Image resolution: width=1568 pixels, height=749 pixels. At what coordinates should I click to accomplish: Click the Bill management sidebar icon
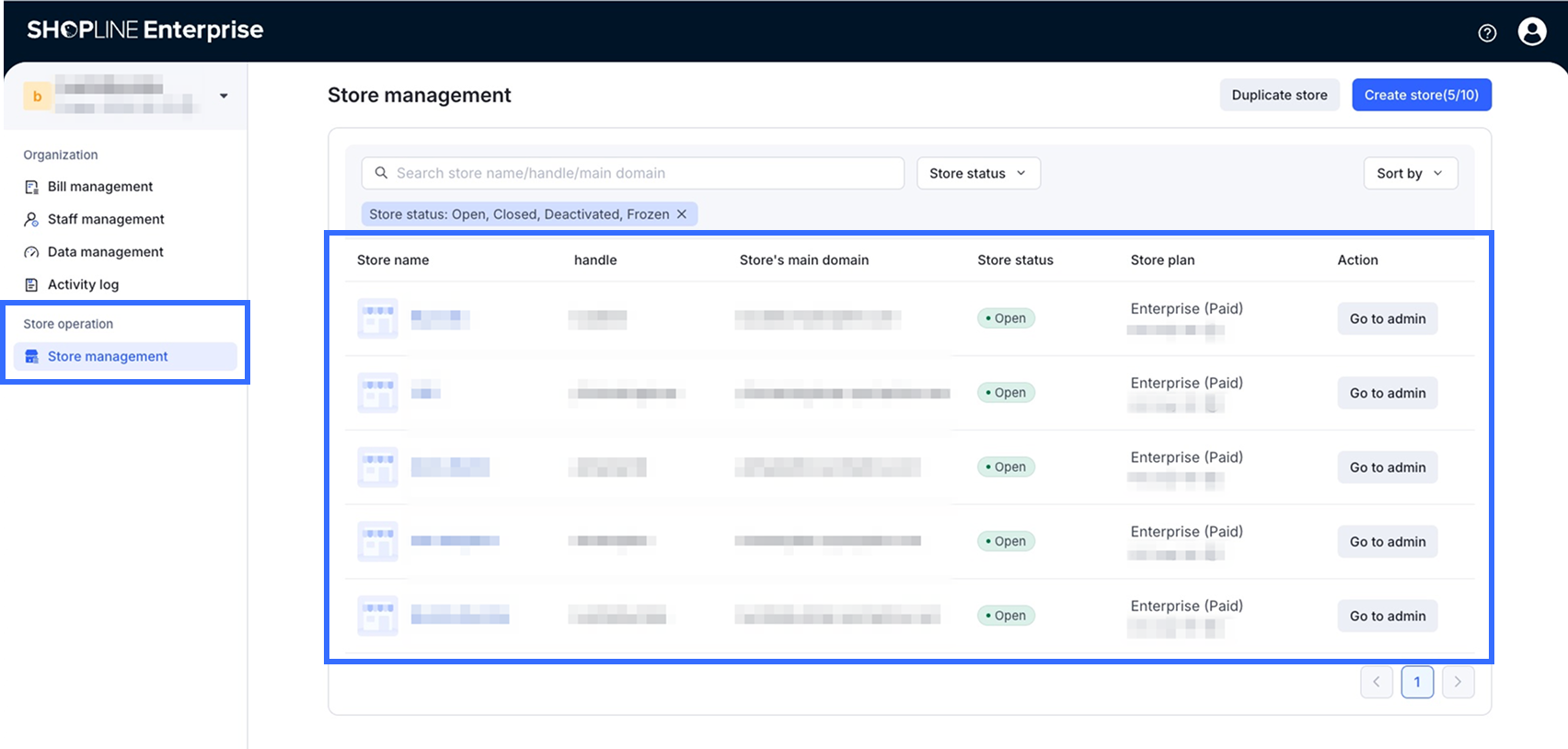[x=31, y=187]
